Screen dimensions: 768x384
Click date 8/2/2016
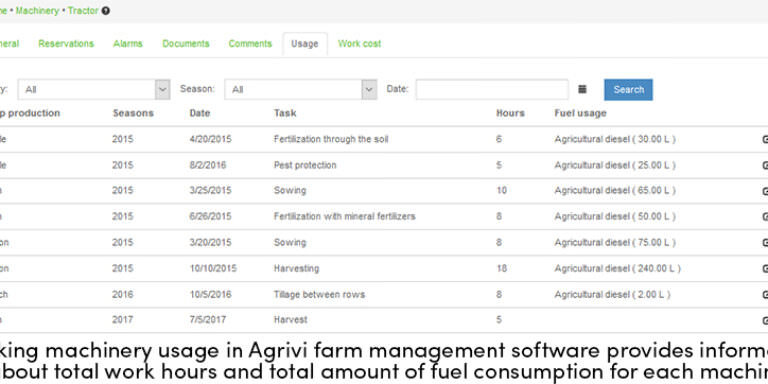coord(208,165)
